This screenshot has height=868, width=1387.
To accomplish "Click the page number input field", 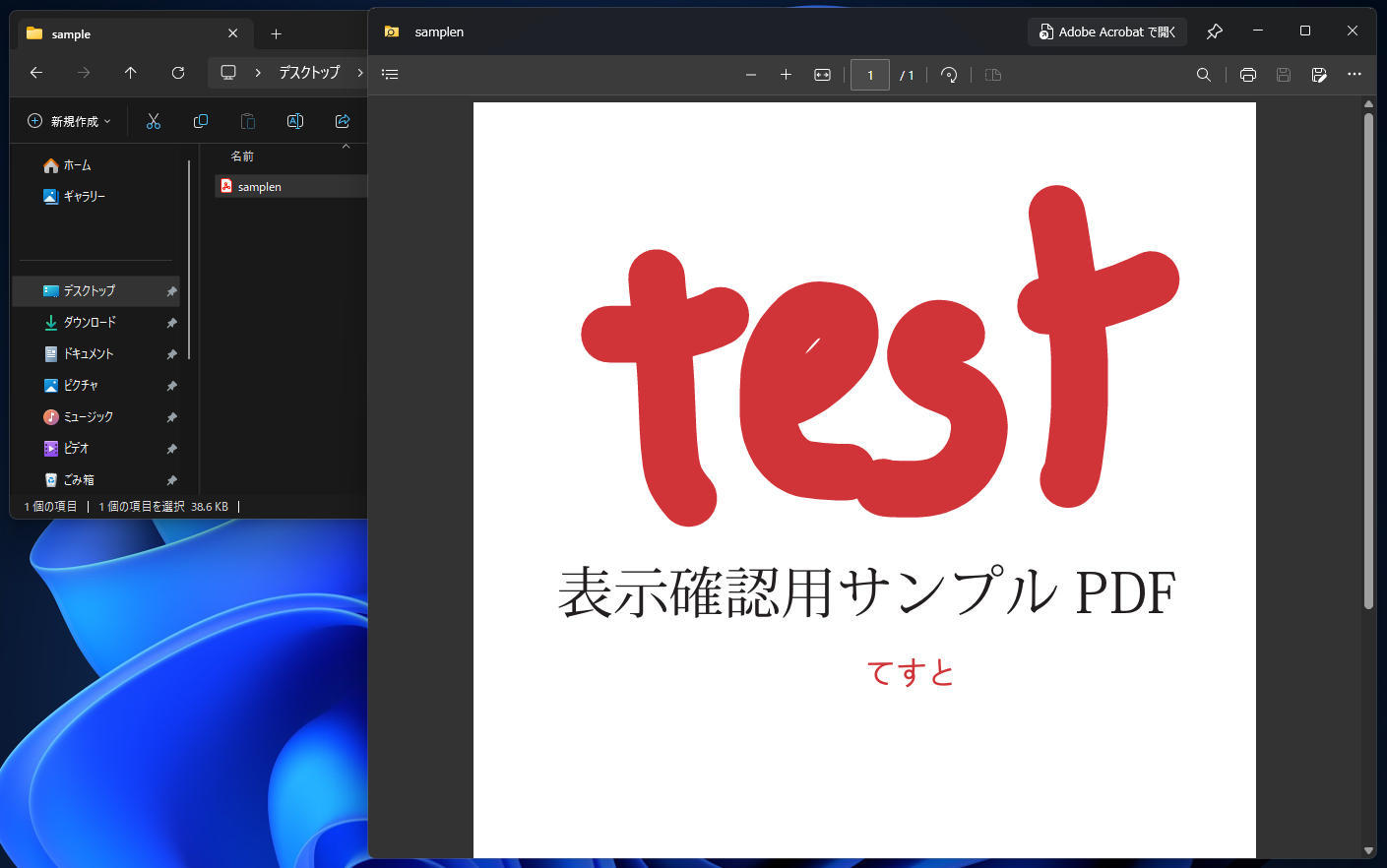I will coord(869,75).
